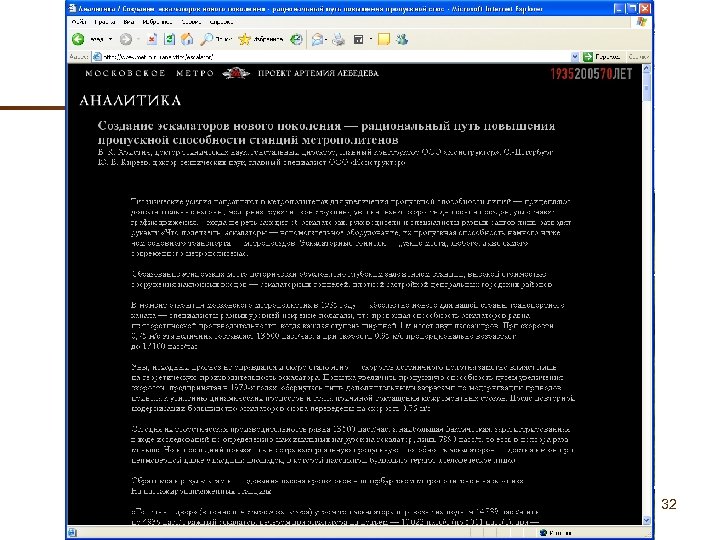
Task: Click the Аналитика section heading
Action: [130, 101]
